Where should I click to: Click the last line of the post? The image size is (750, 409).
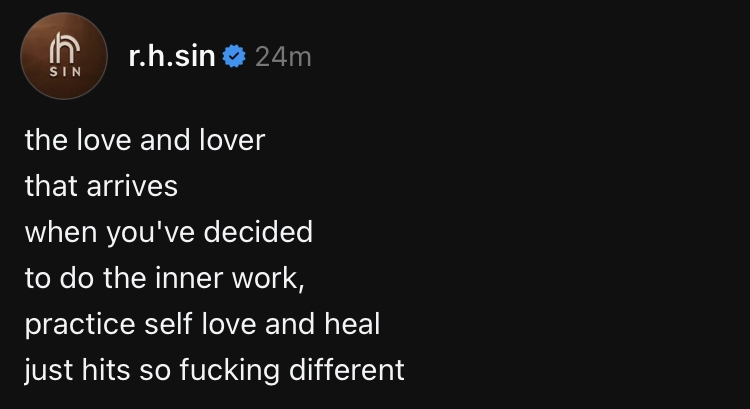[x=214, y=371]
